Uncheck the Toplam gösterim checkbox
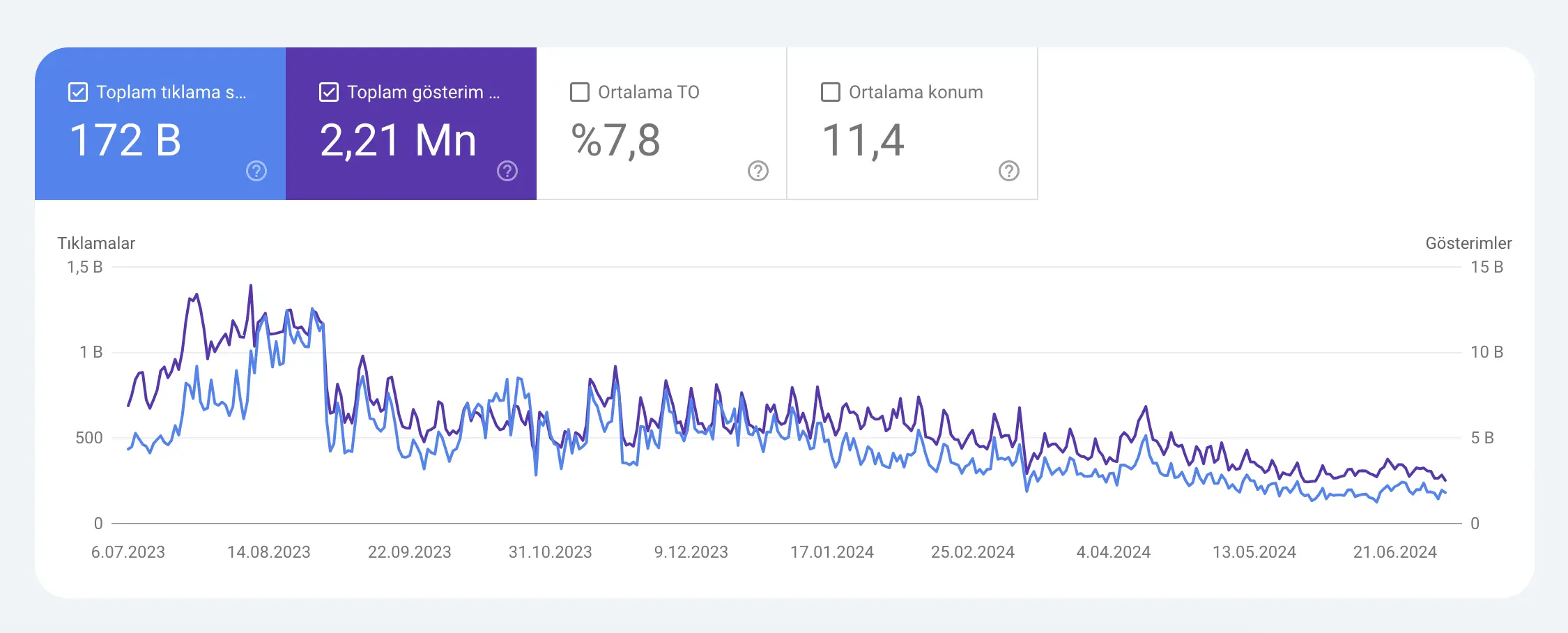Screen dimensions: 1568x633 pos(329,92)
